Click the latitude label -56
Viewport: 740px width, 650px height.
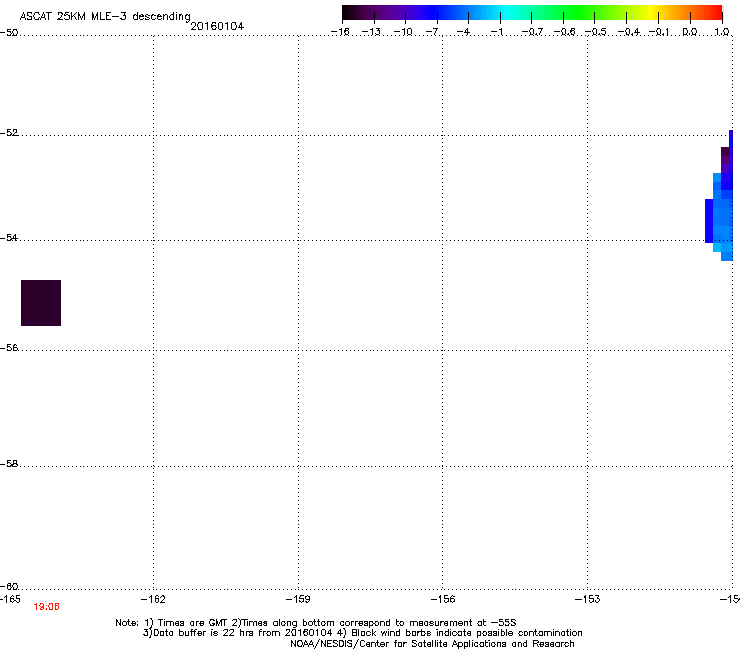point(9,348)
